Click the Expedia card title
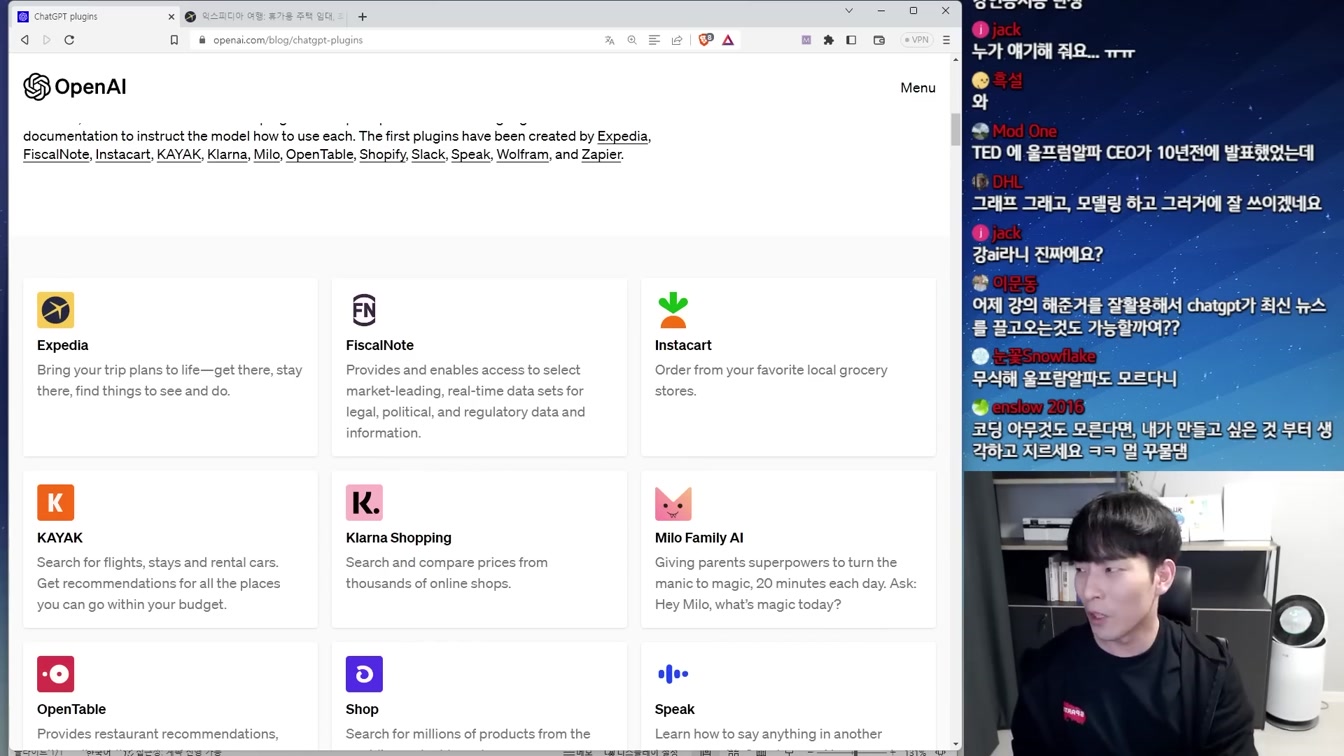1344x756 pixels. click(x=63, y=345)
